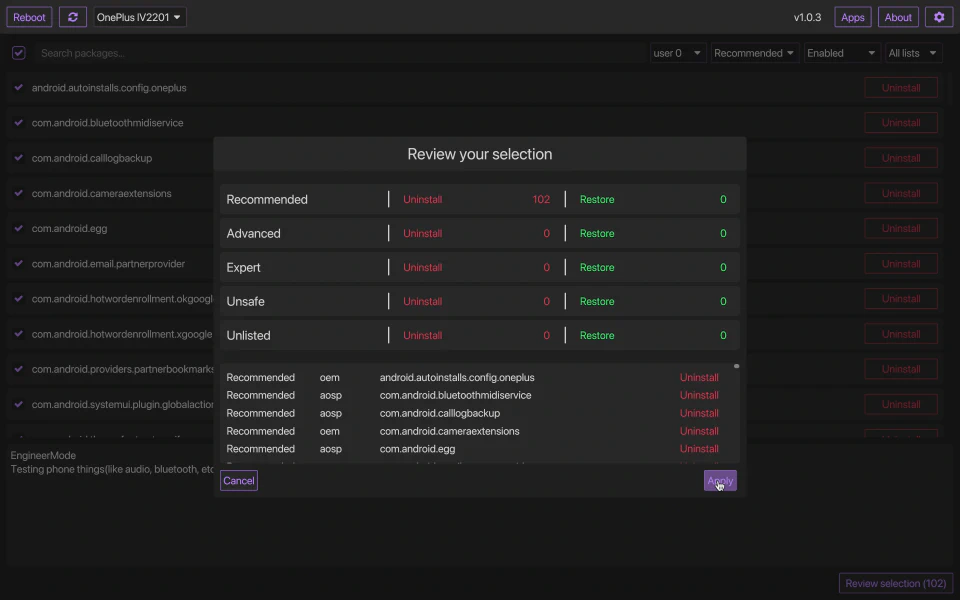Expand the Enabled state dropdown
The width and height of the screenshot is (960, 600).
[x=841, y=53]
